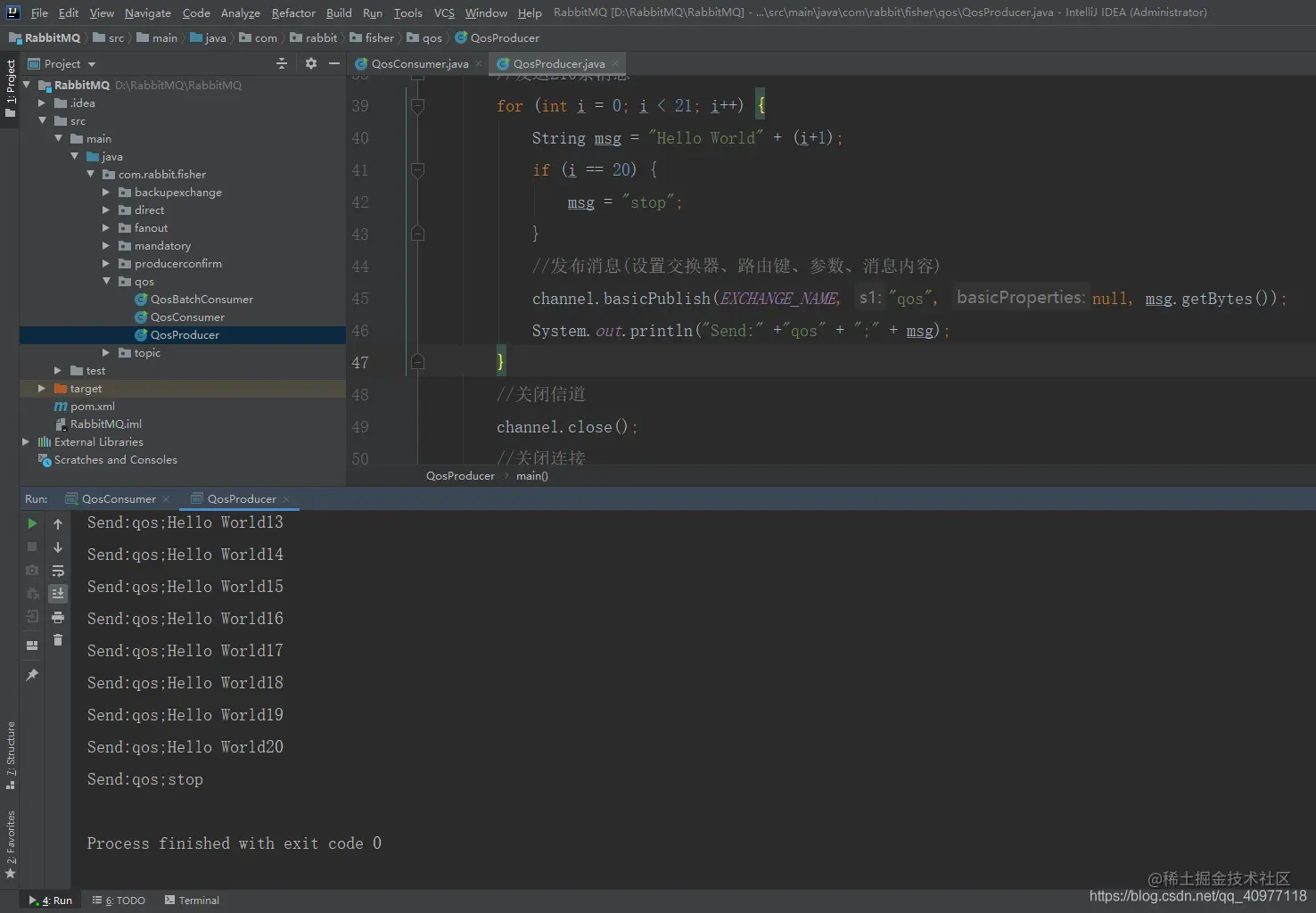Toggle code fold at line 41
The height and width of the screenshot is (913, 1316).
coord(417,170)
